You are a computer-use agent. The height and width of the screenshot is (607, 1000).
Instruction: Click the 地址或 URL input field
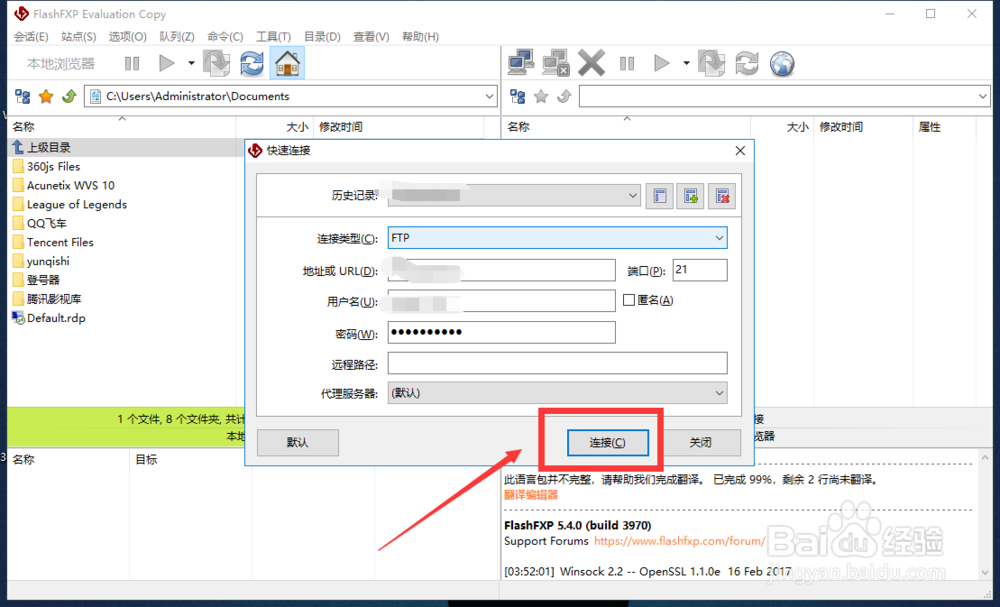tap(501, 270)
